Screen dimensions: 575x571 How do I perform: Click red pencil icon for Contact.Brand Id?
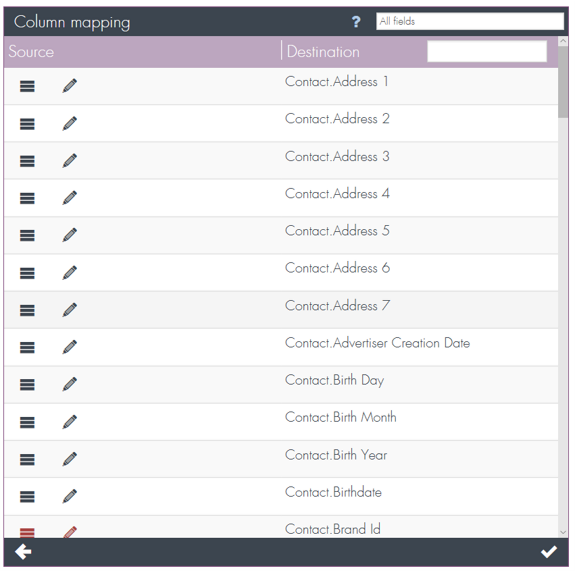click(70, 532)
